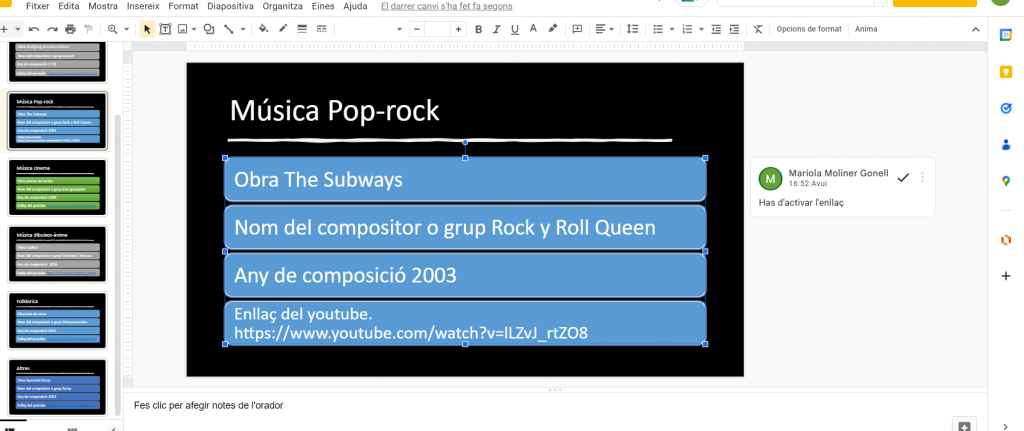This screenshot has height=431, width=1024.
Task: Open the Diapositiva menu
Action: tap(229, 6)
